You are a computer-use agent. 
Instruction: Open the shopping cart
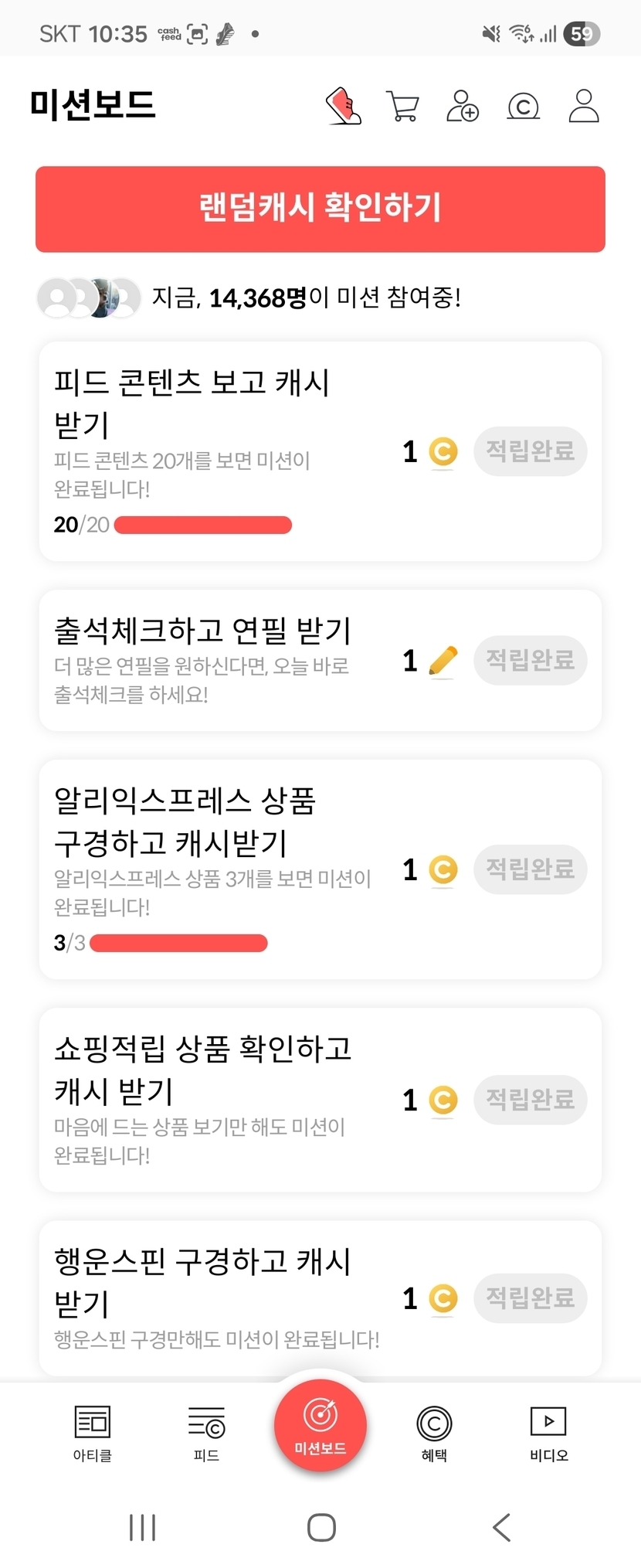pyautogui.click(x=402, y=107)
